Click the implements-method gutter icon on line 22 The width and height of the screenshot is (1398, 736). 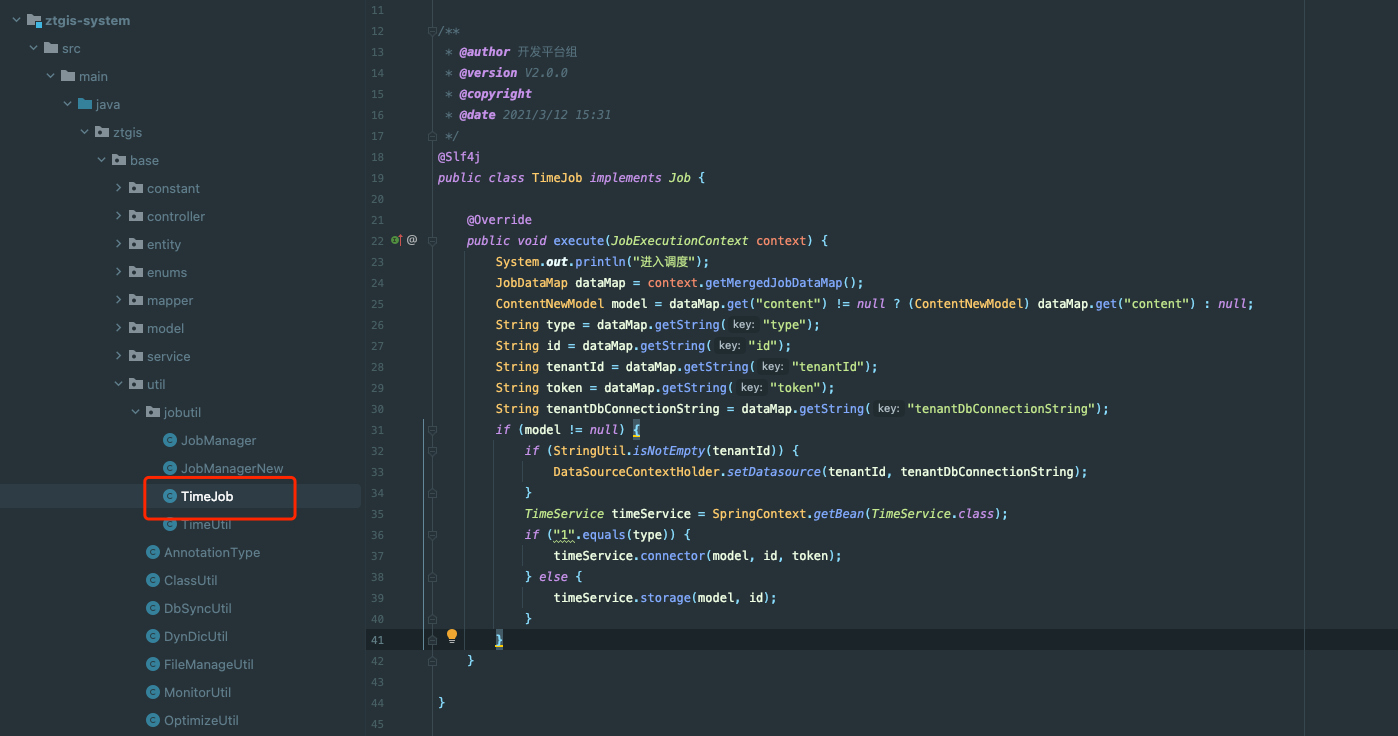396,240
